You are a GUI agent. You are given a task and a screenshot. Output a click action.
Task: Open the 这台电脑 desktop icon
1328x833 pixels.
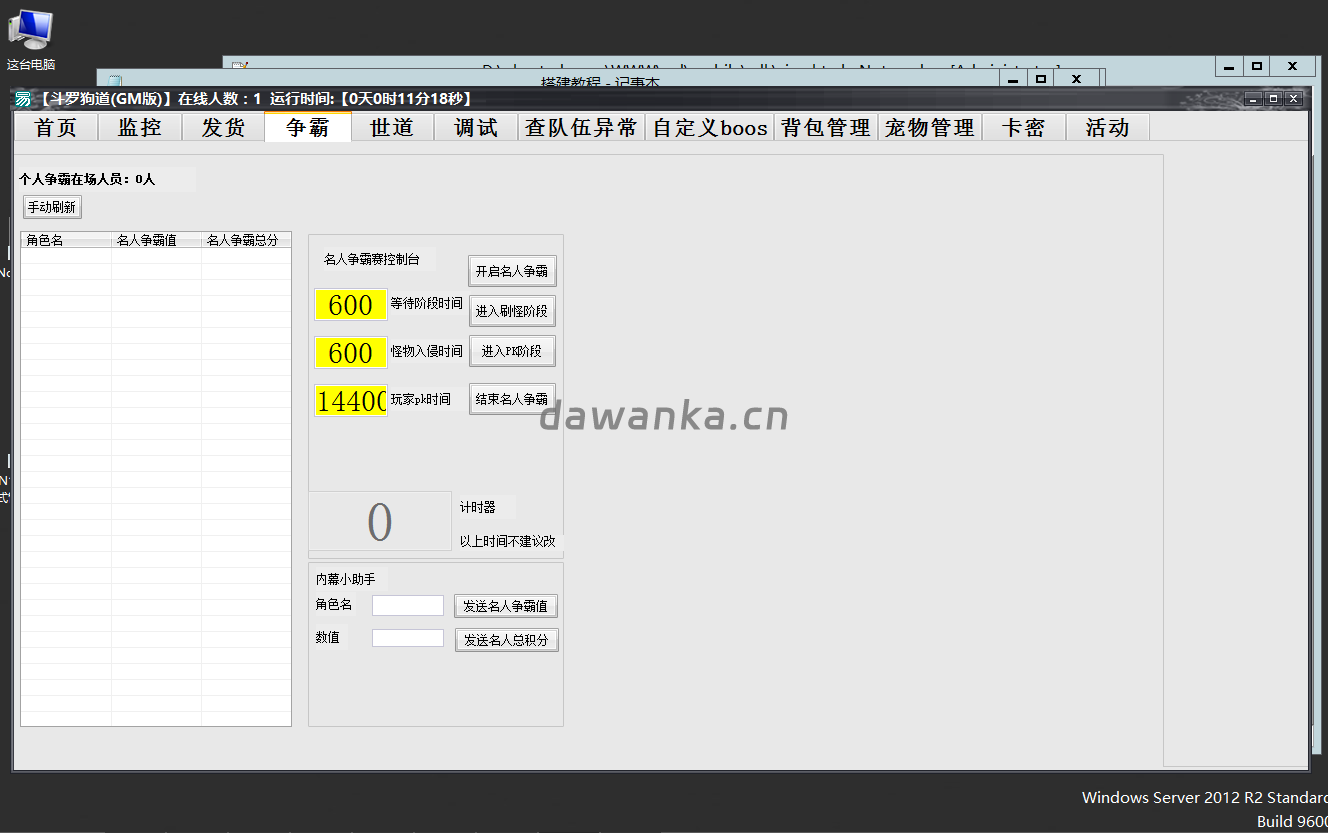(30, 30)
